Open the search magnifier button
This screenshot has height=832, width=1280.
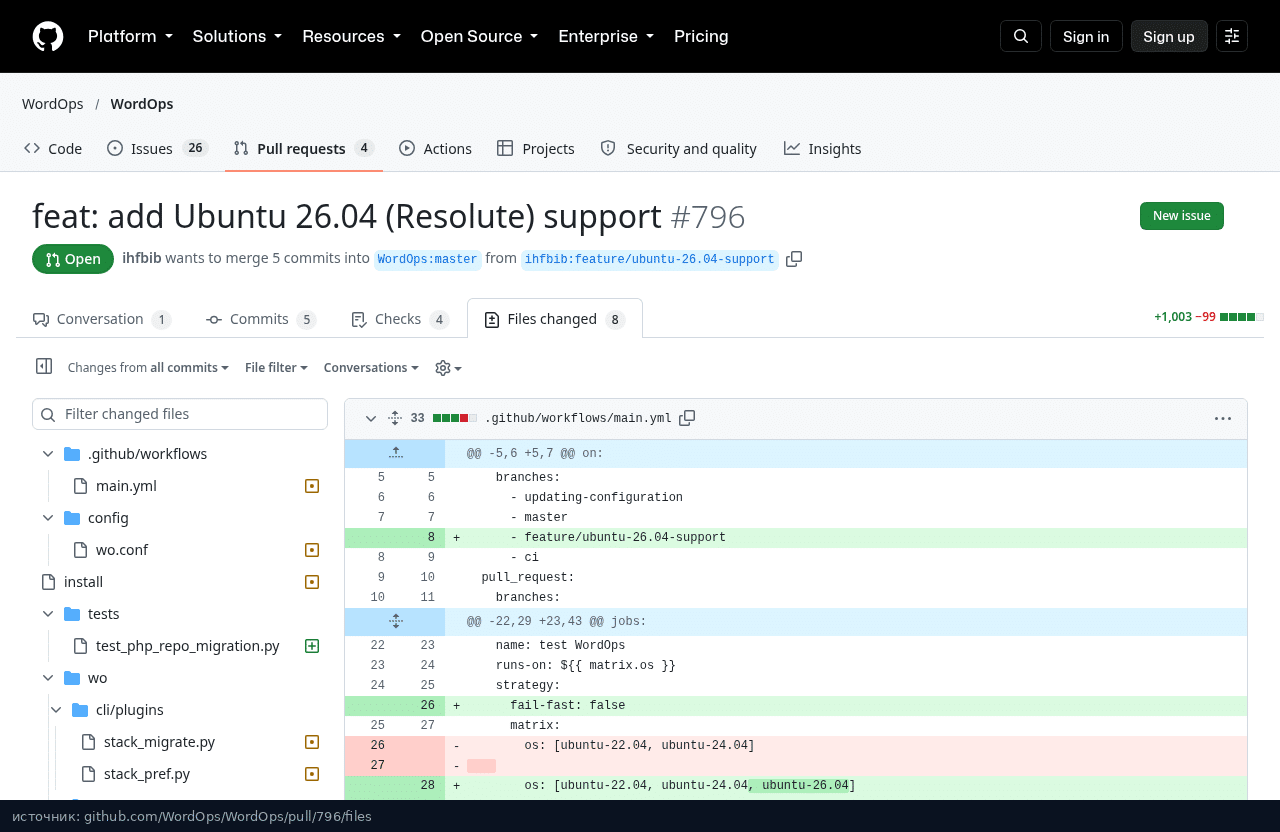pyautogui.click(x=1021, y=36)
